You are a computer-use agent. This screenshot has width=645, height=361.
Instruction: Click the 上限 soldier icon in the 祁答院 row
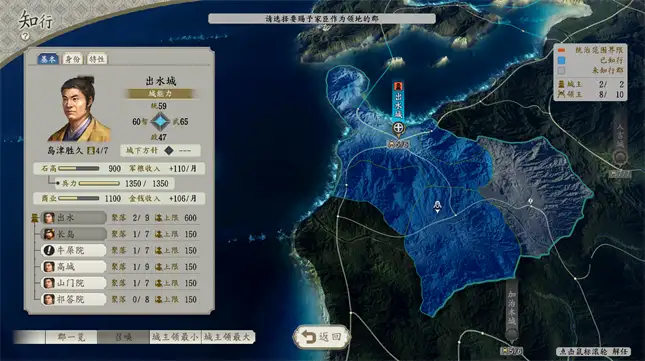tap(158, 299)
